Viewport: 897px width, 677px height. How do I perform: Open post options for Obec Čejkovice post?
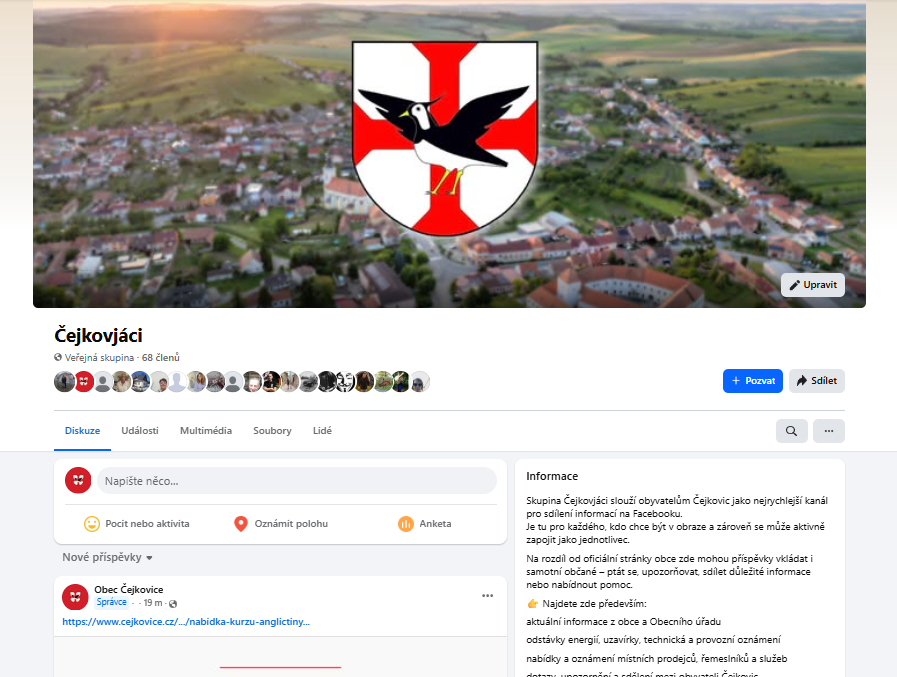[x=487, y=596]
